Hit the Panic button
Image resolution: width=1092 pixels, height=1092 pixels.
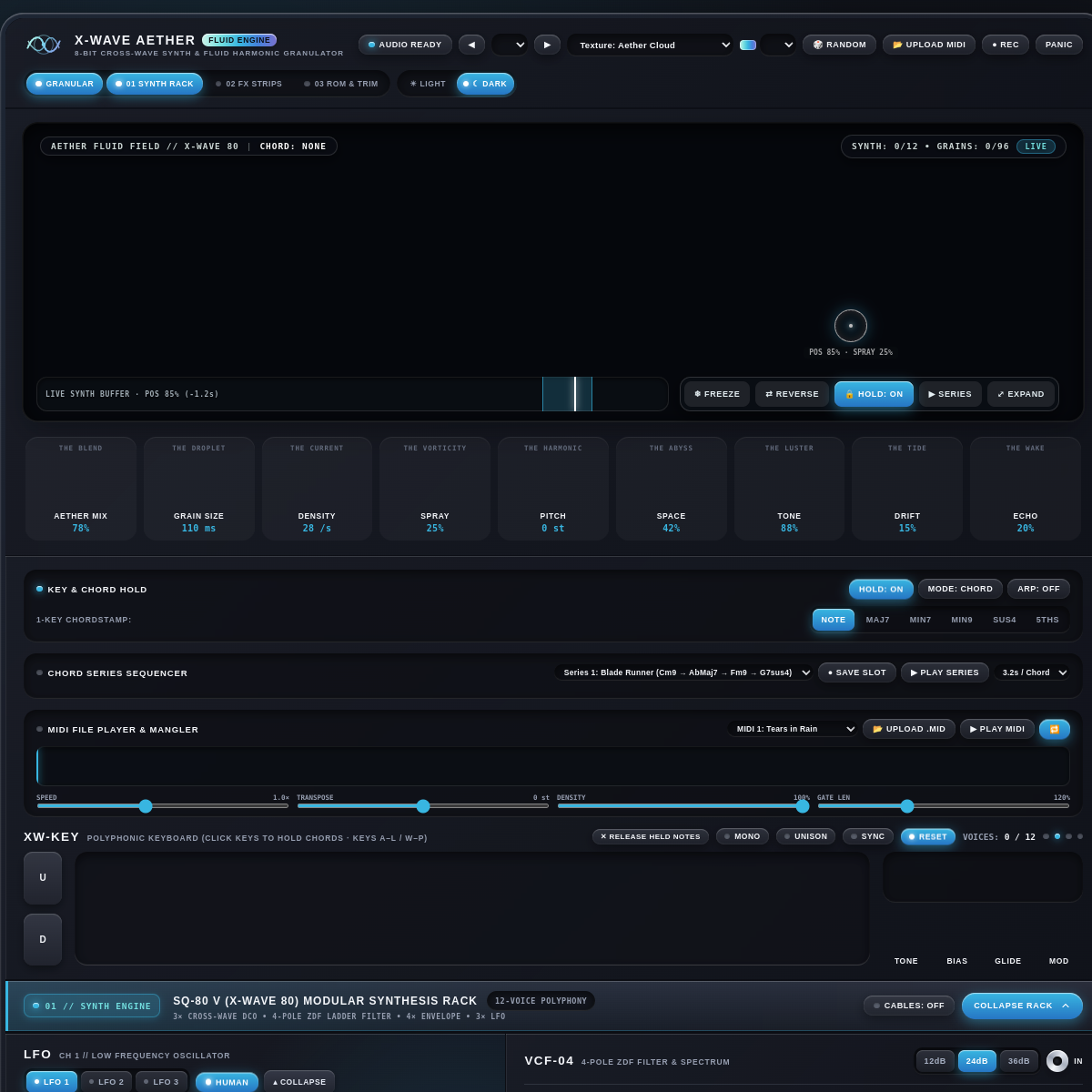click(1059, 45)
